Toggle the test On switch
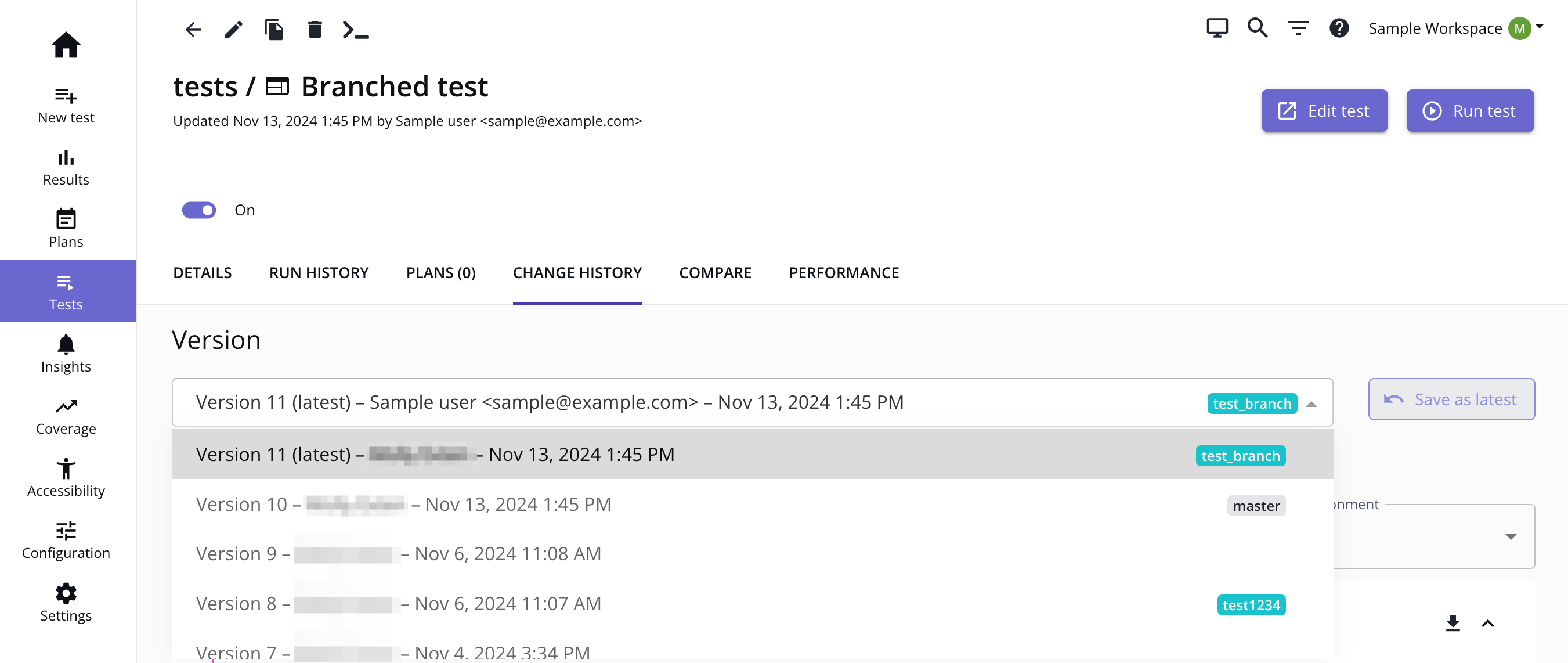 pyautogui.click(x=199, y=210)
